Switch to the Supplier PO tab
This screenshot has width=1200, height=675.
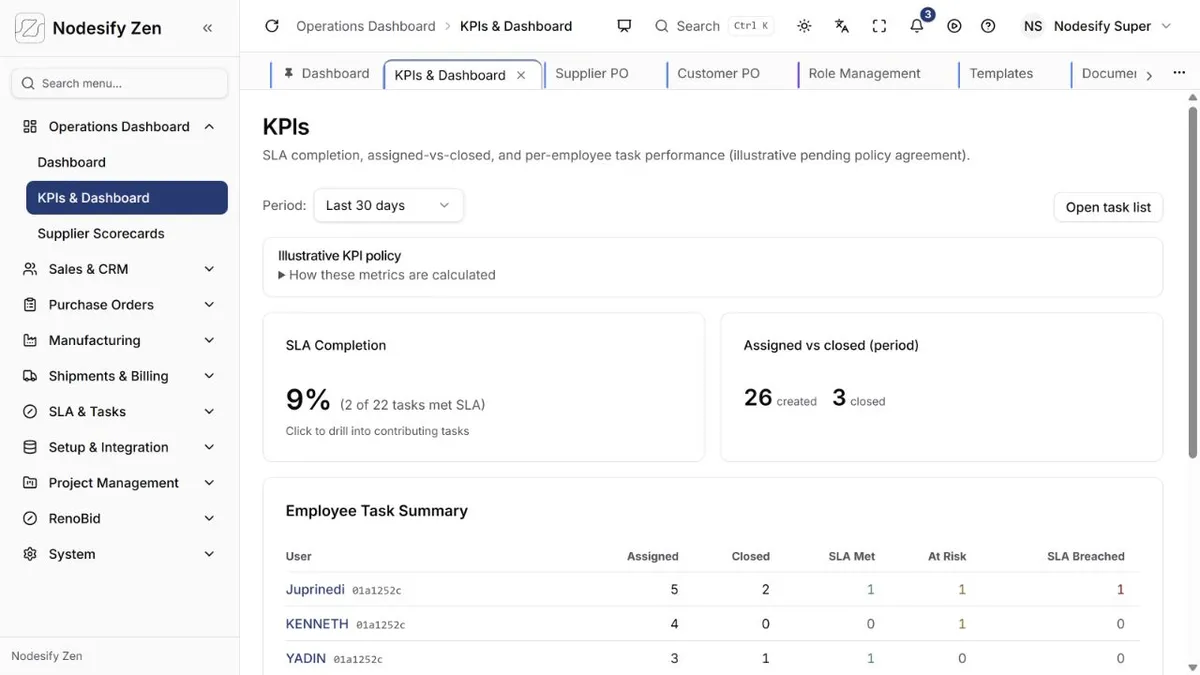(x=592, y=73)
